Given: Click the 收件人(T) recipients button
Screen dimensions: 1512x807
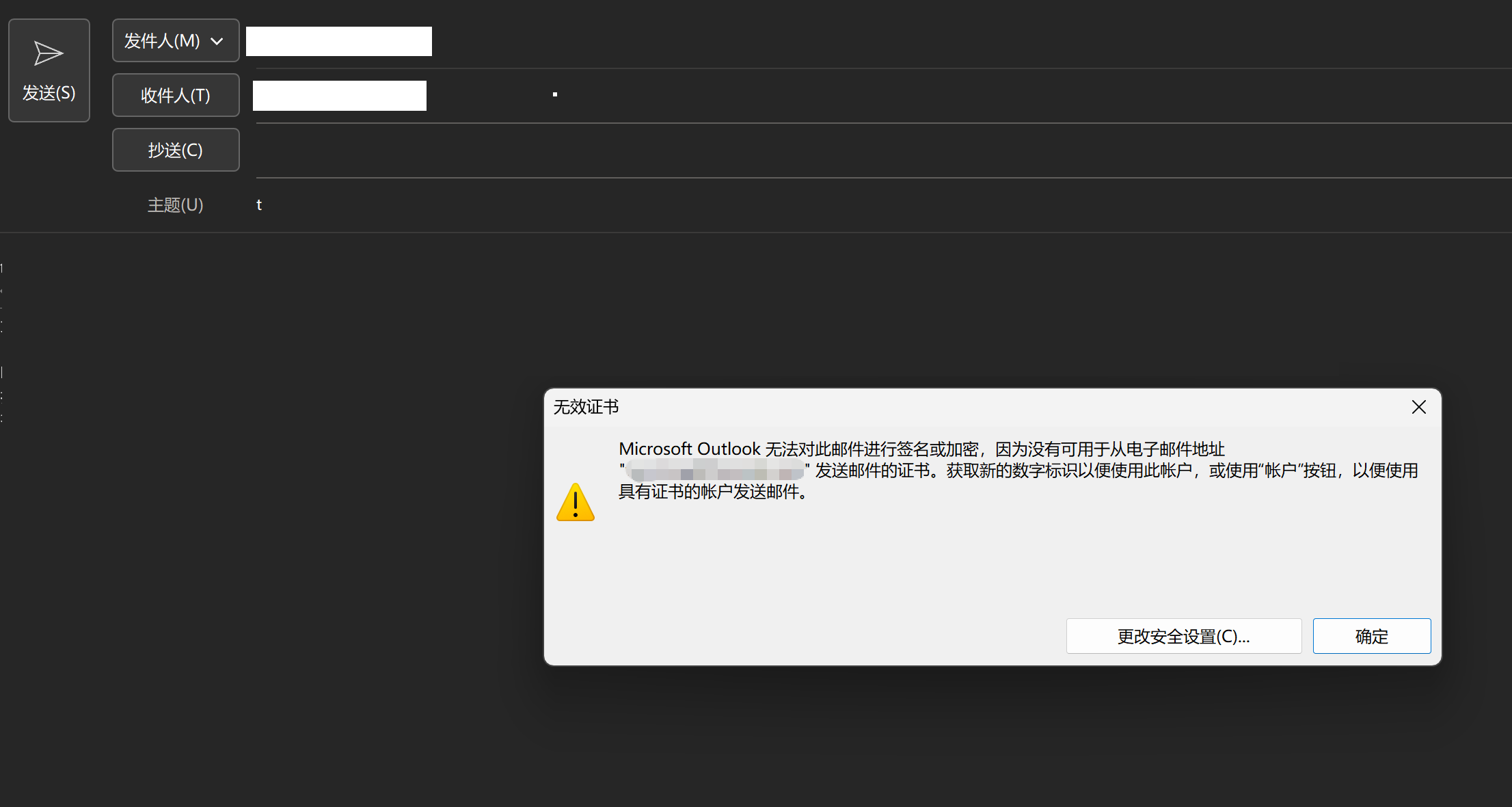Looking at the screenshot, I should (176, 95).
